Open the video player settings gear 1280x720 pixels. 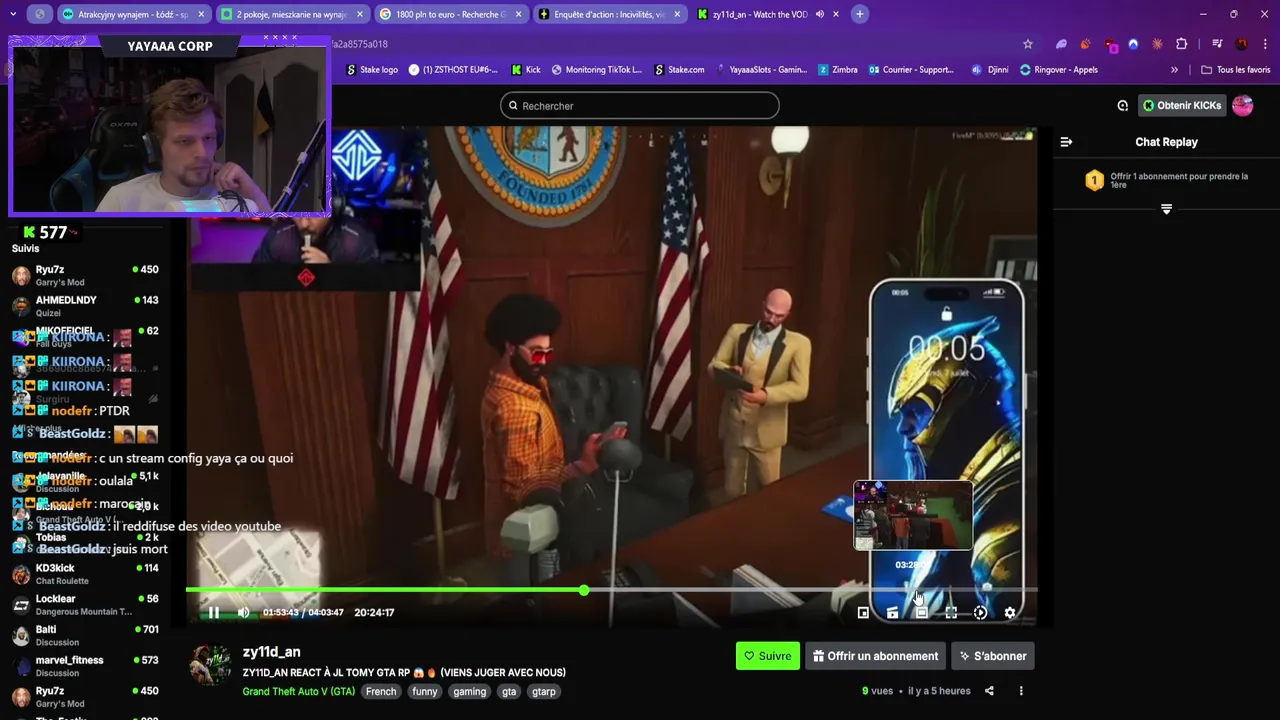[1009, 612]
